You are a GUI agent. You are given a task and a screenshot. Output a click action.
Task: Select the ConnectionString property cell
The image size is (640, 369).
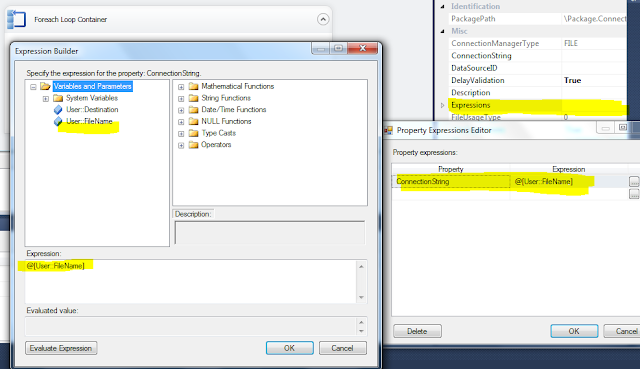tap(451, 181)
